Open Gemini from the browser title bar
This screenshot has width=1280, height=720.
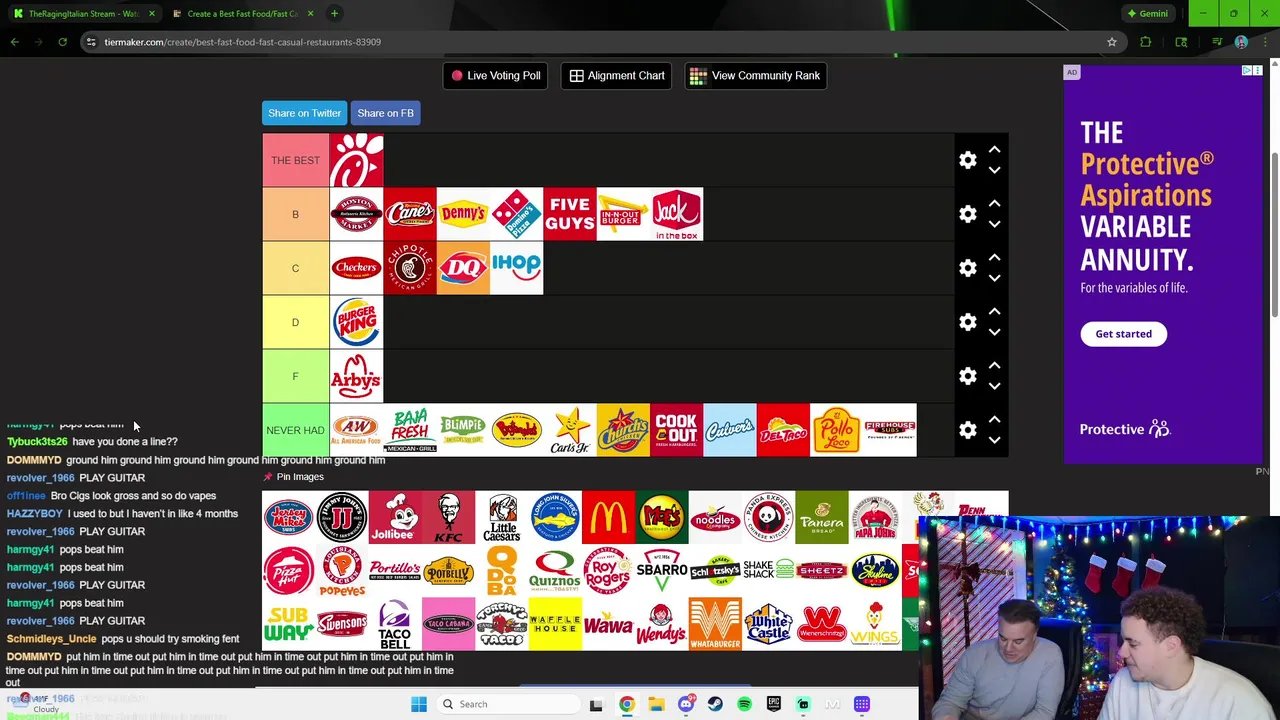pos(1147,14)
